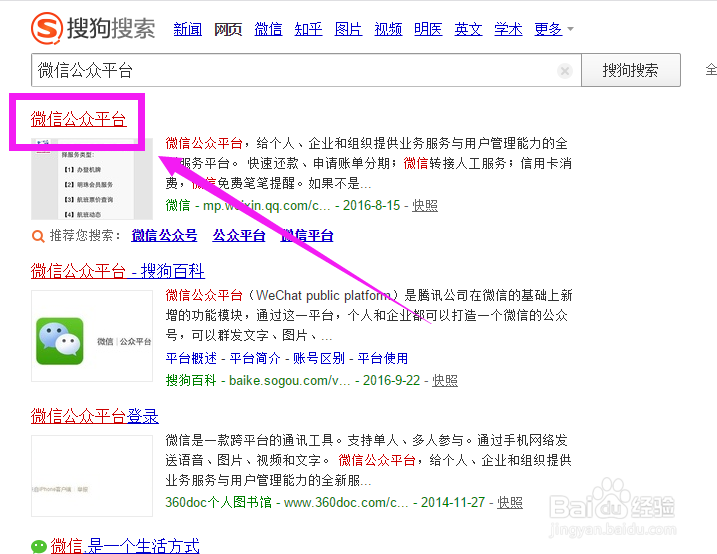Image resolution: width=717 pixels, height=554 pixels.
Task: Open the 英文 search tab
Action: [468, 29]
